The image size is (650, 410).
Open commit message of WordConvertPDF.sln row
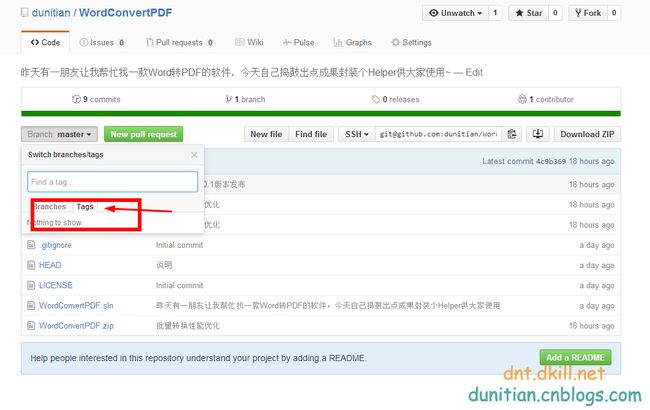(328, 306)
